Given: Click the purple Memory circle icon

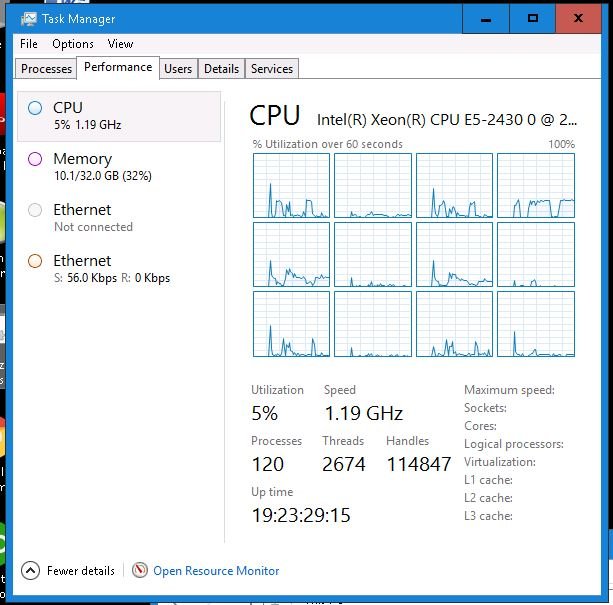Looking at the screenshot, I should (x=35, y=159).
